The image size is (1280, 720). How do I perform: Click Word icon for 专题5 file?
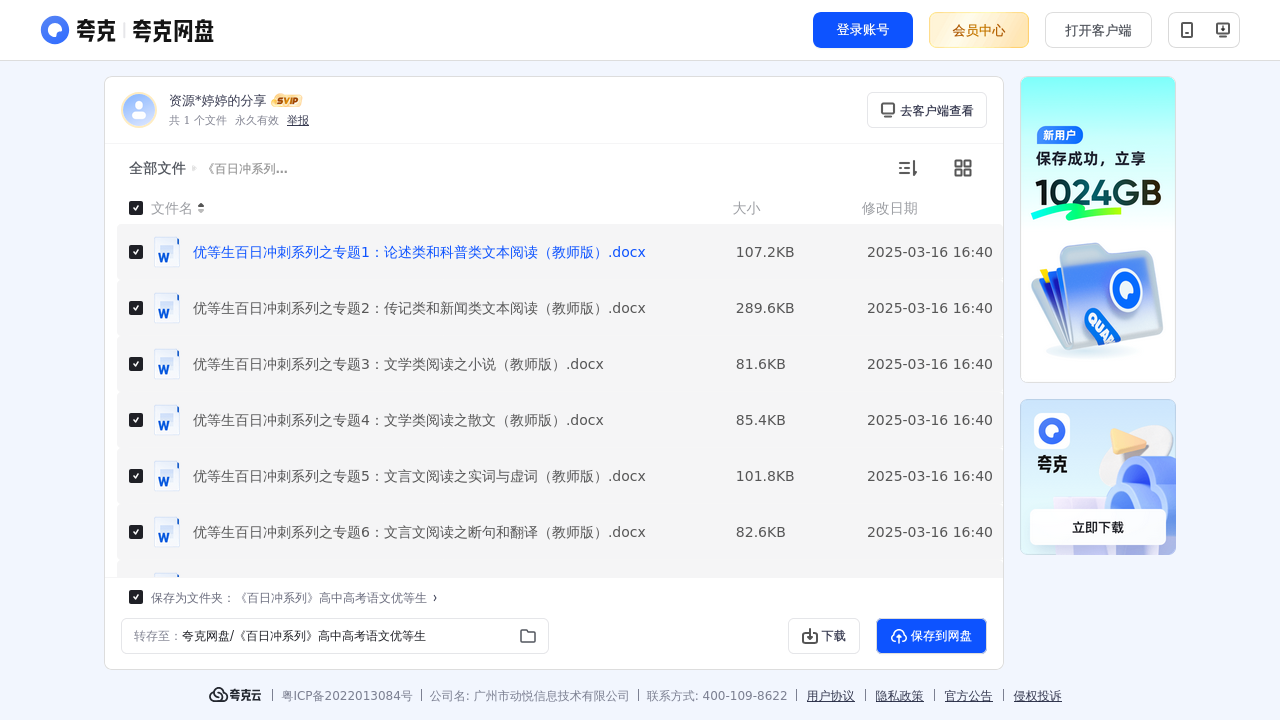coord(167,476)
